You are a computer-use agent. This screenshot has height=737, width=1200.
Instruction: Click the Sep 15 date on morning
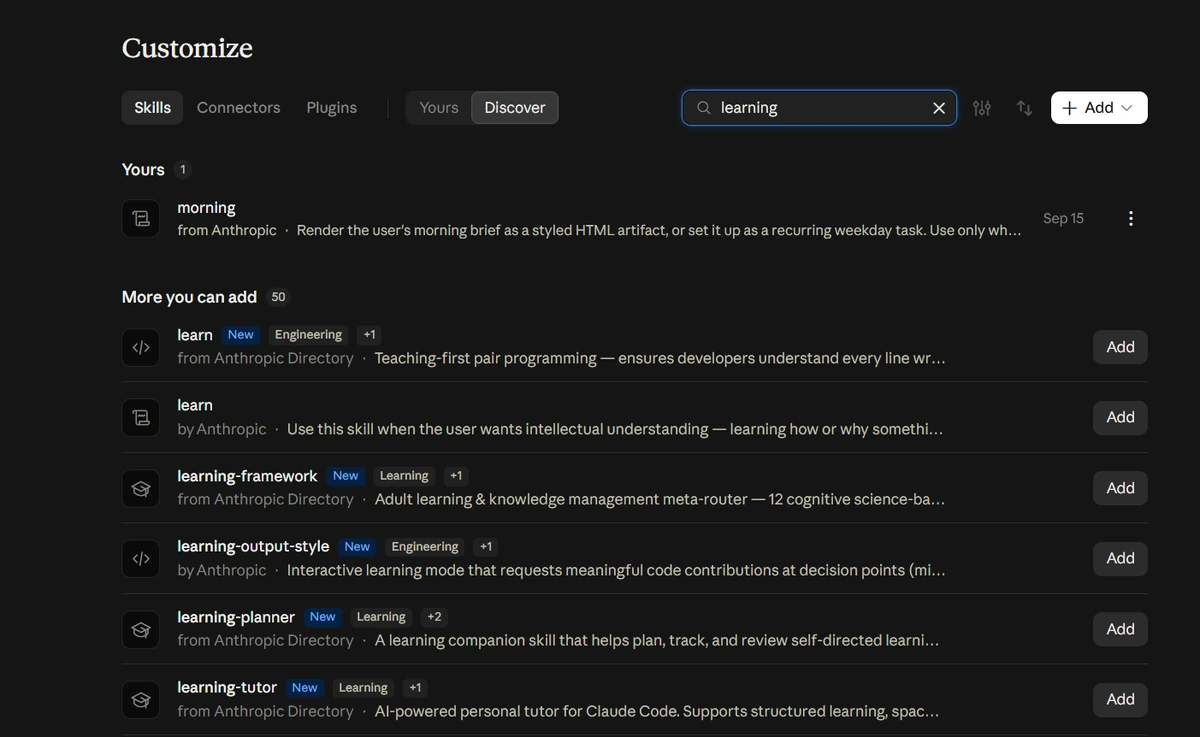click(x=1063, y=218)
